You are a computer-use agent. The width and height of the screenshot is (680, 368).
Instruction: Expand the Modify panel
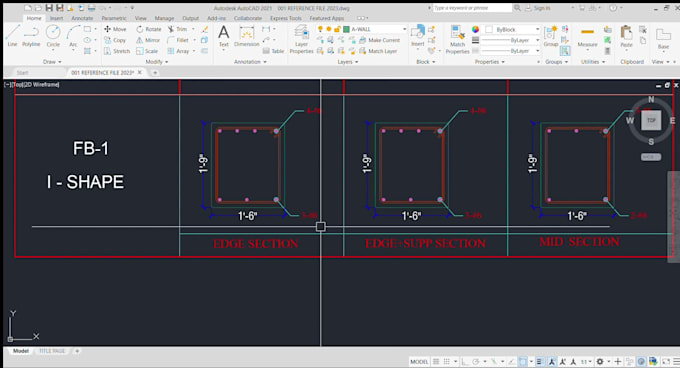(x=157, y=62)
